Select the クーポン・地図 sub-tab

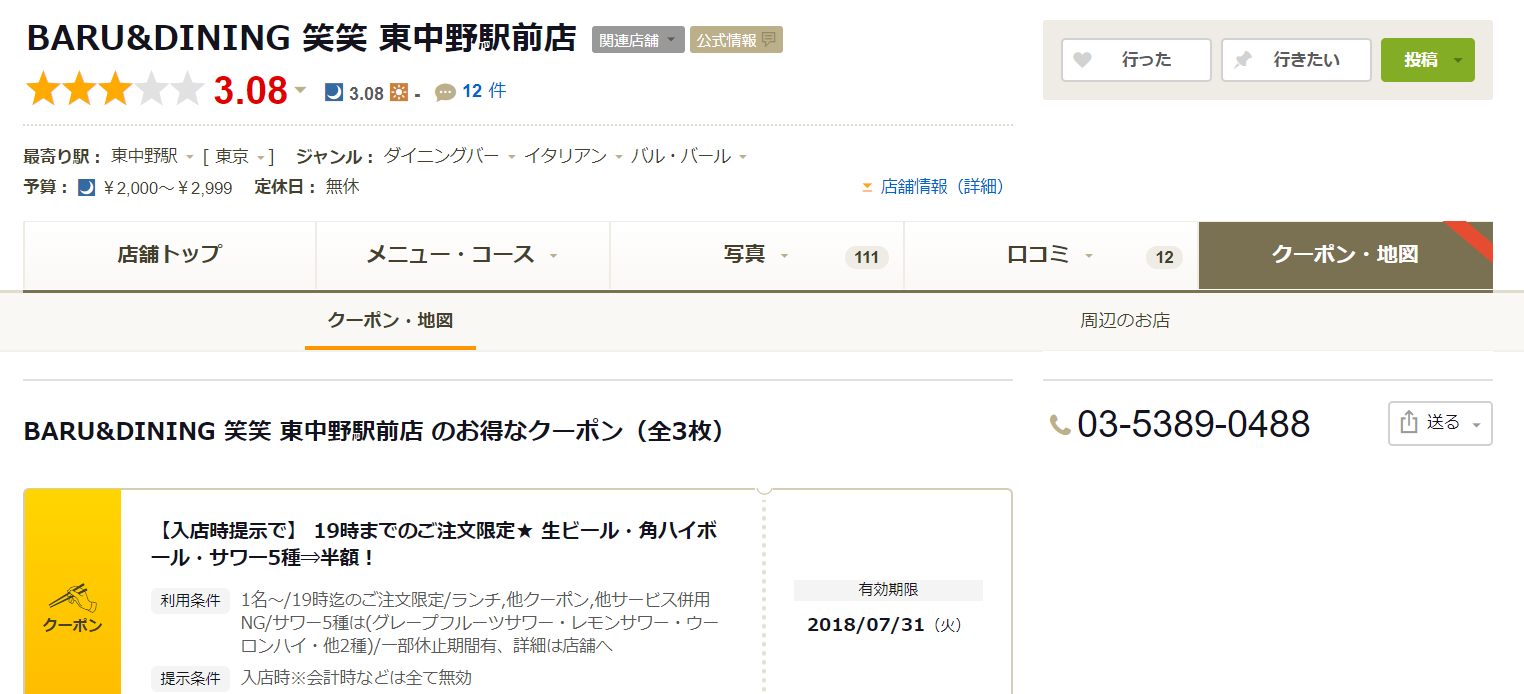coord(390,321)
